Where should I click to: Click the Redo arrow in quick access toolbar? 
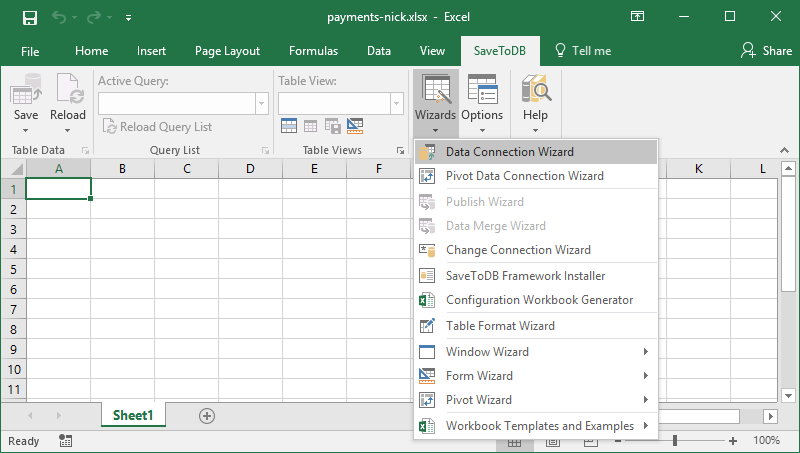pyautogui.click(x=94, y=18)
